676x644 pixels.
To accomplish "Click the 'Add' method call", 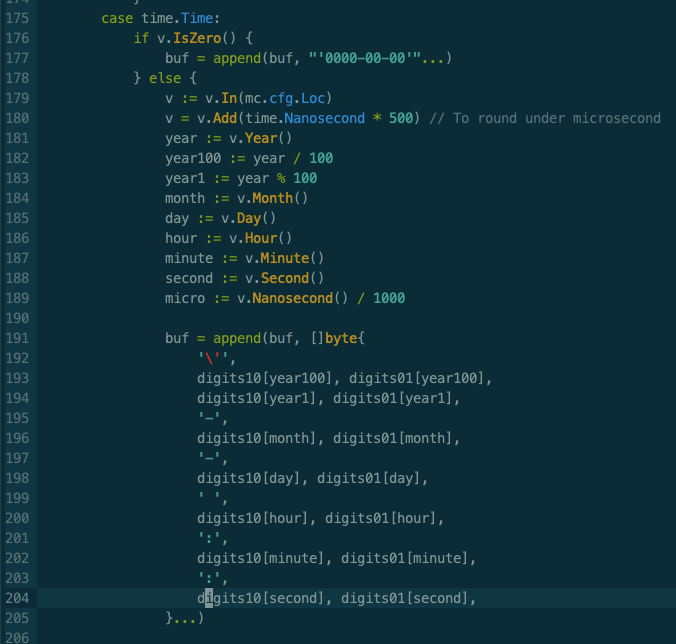I will [x=225, y=119].
